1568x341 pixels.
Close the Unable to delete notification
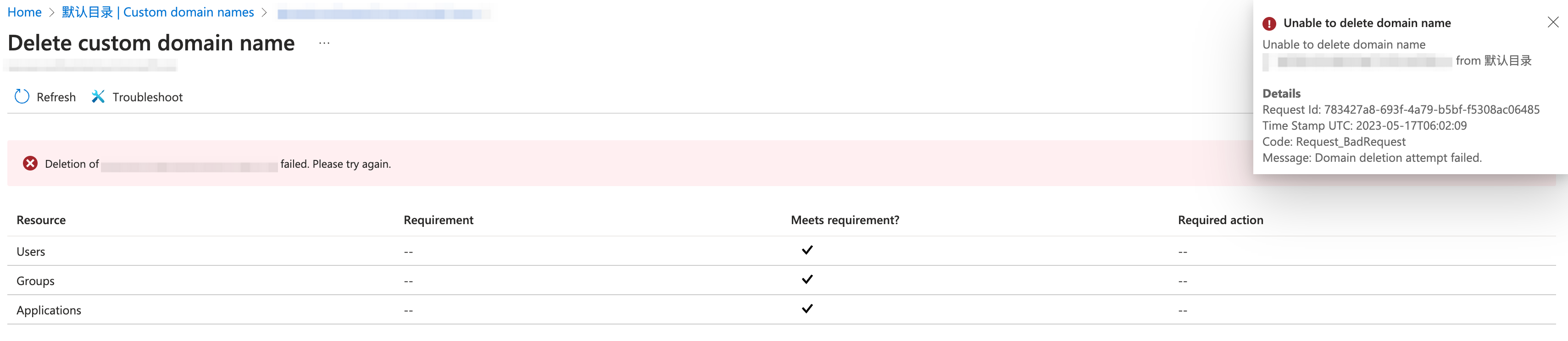[x=1553, y=22]
